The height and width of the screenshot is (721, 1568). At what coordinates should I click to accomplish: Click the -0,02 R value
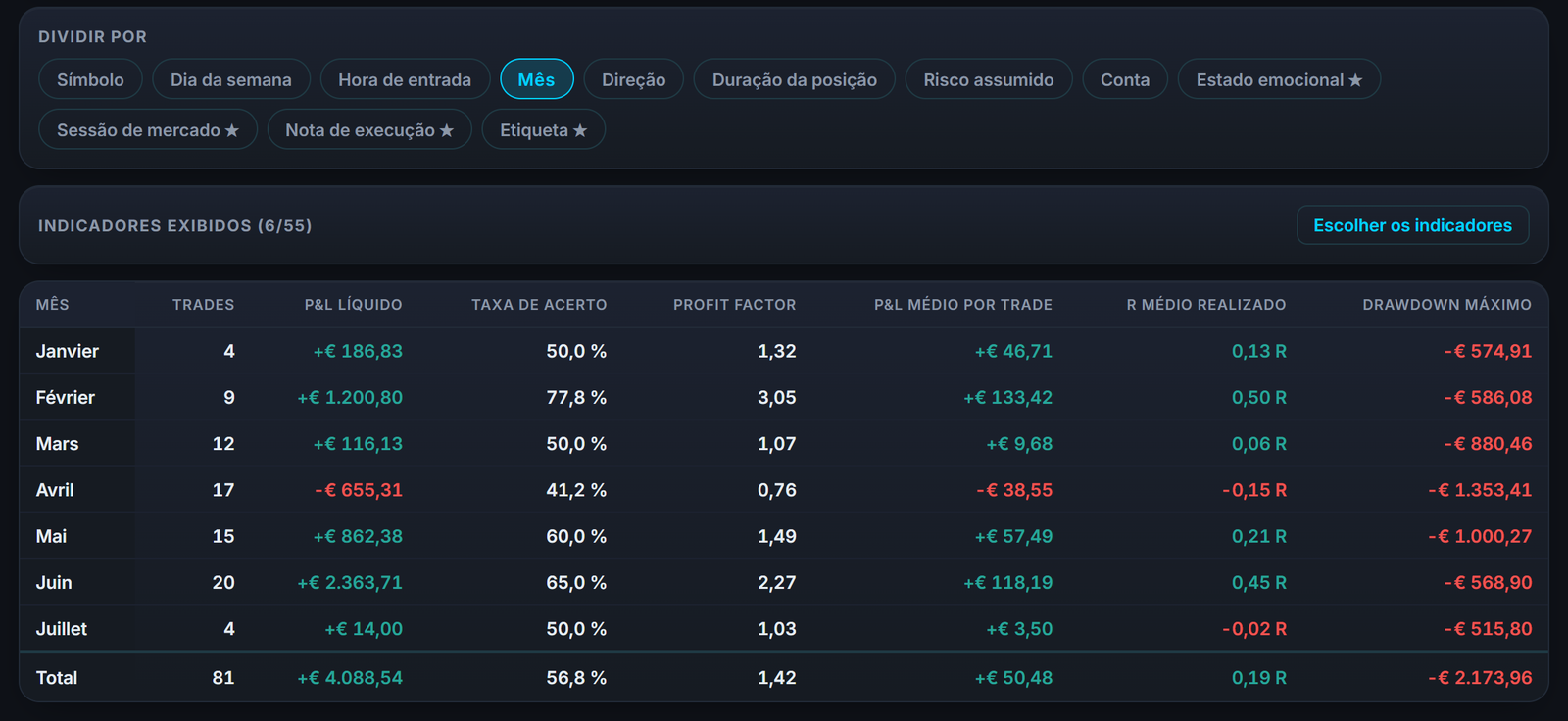pos(1254,629)
